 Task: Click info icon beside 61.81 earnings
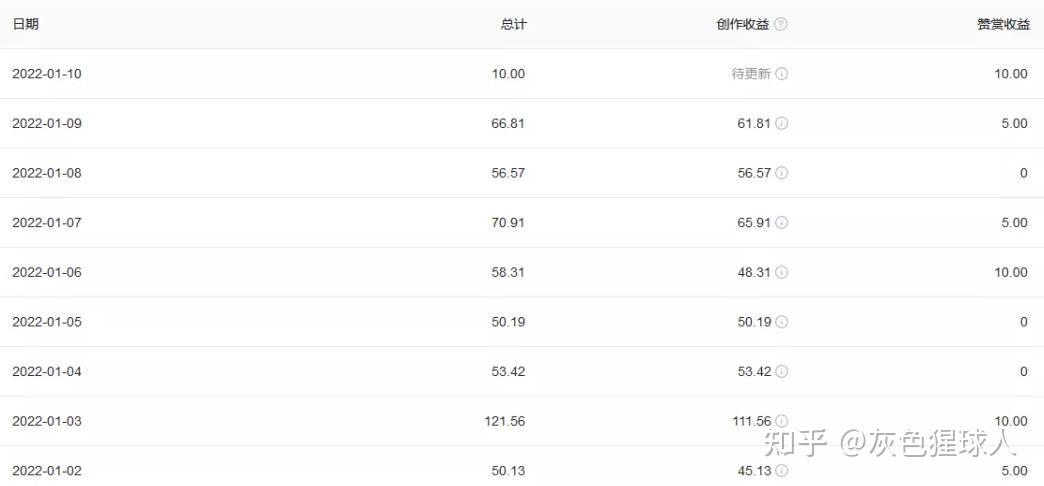pos(782,124)
